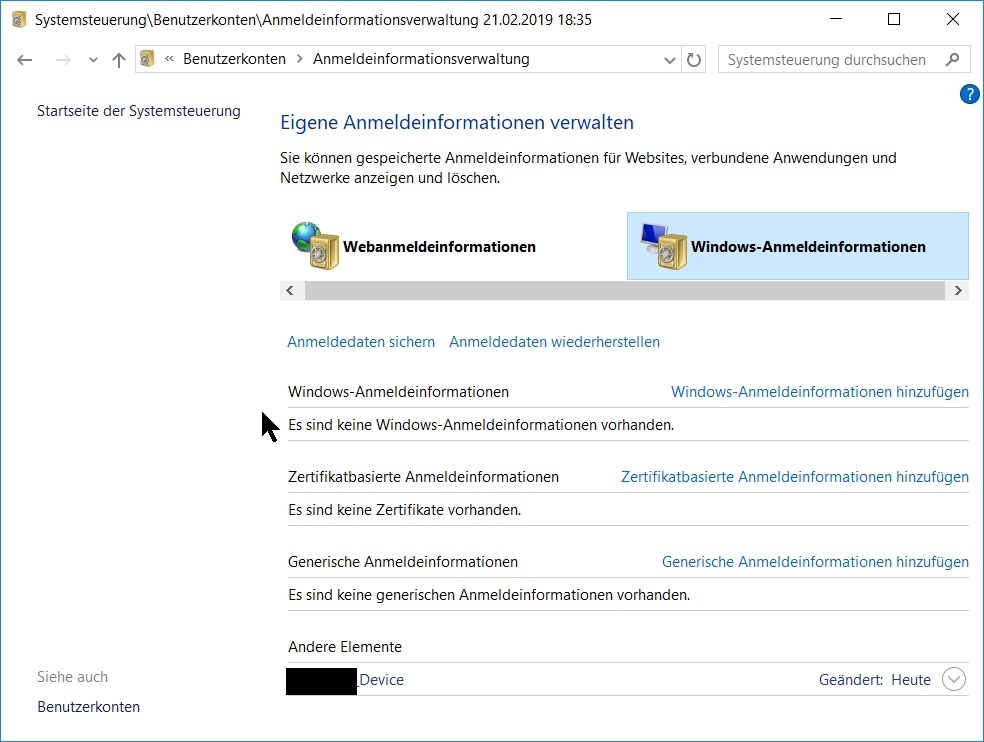Select the Webanmeldeinformationen tab
Image resolution: width=984 pixels, height=742 pixels.
click(x=439, y=247)
